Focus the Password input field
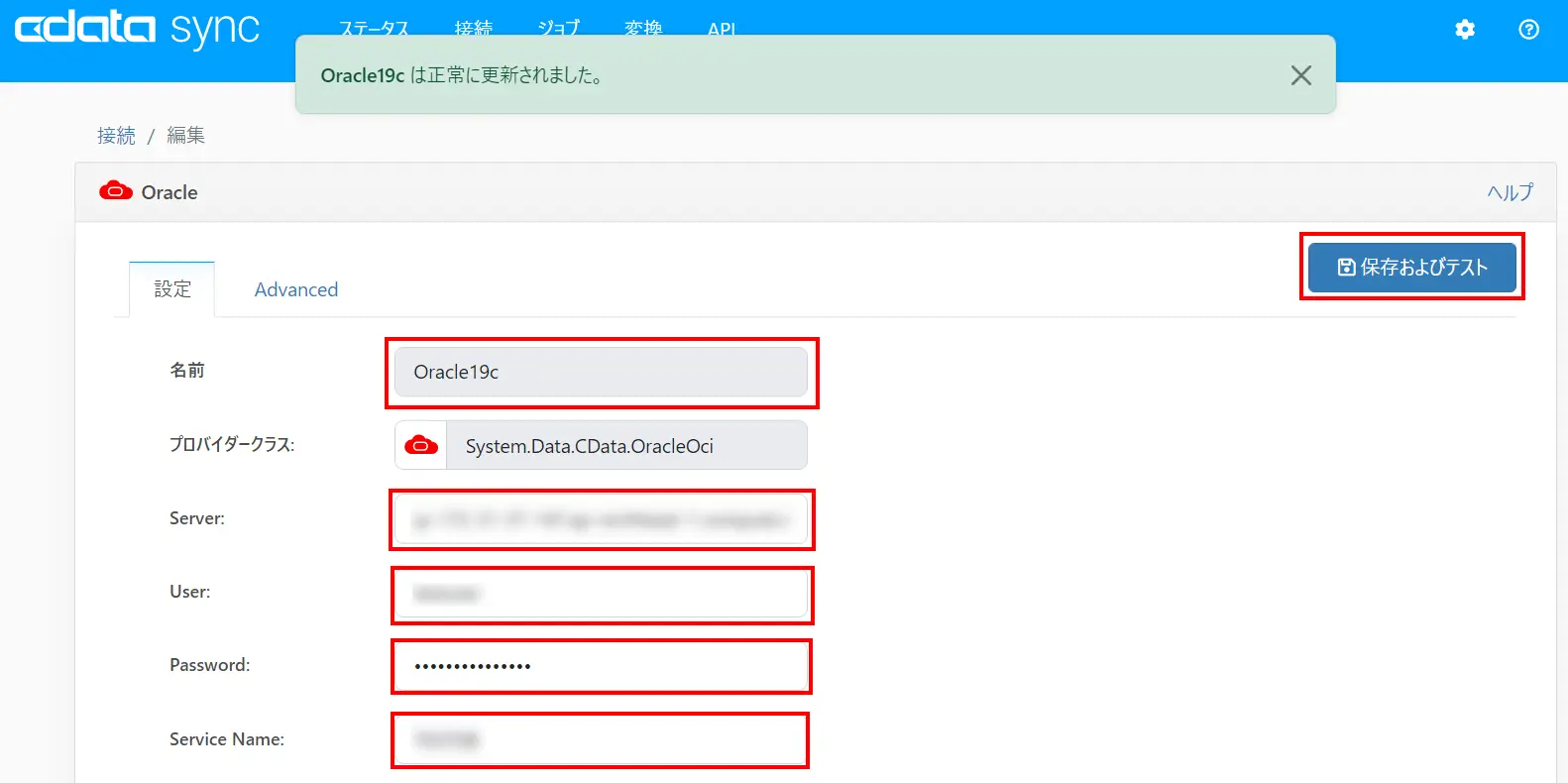Viewport: 1568px width, 783px height. click(601, 666)
